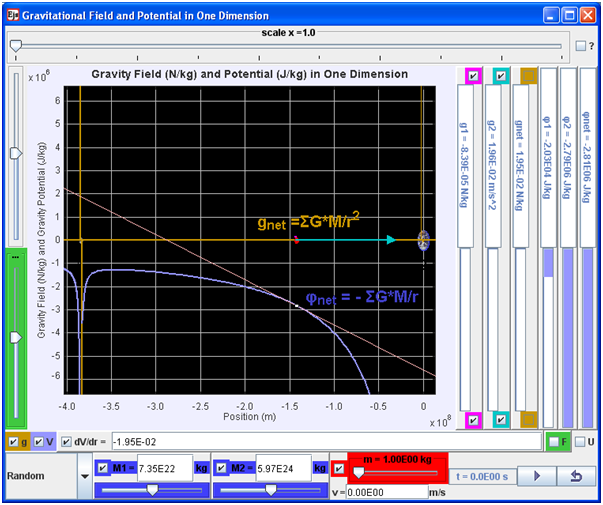
Task: Start the simulation with the play button
Action: point(537,476)
